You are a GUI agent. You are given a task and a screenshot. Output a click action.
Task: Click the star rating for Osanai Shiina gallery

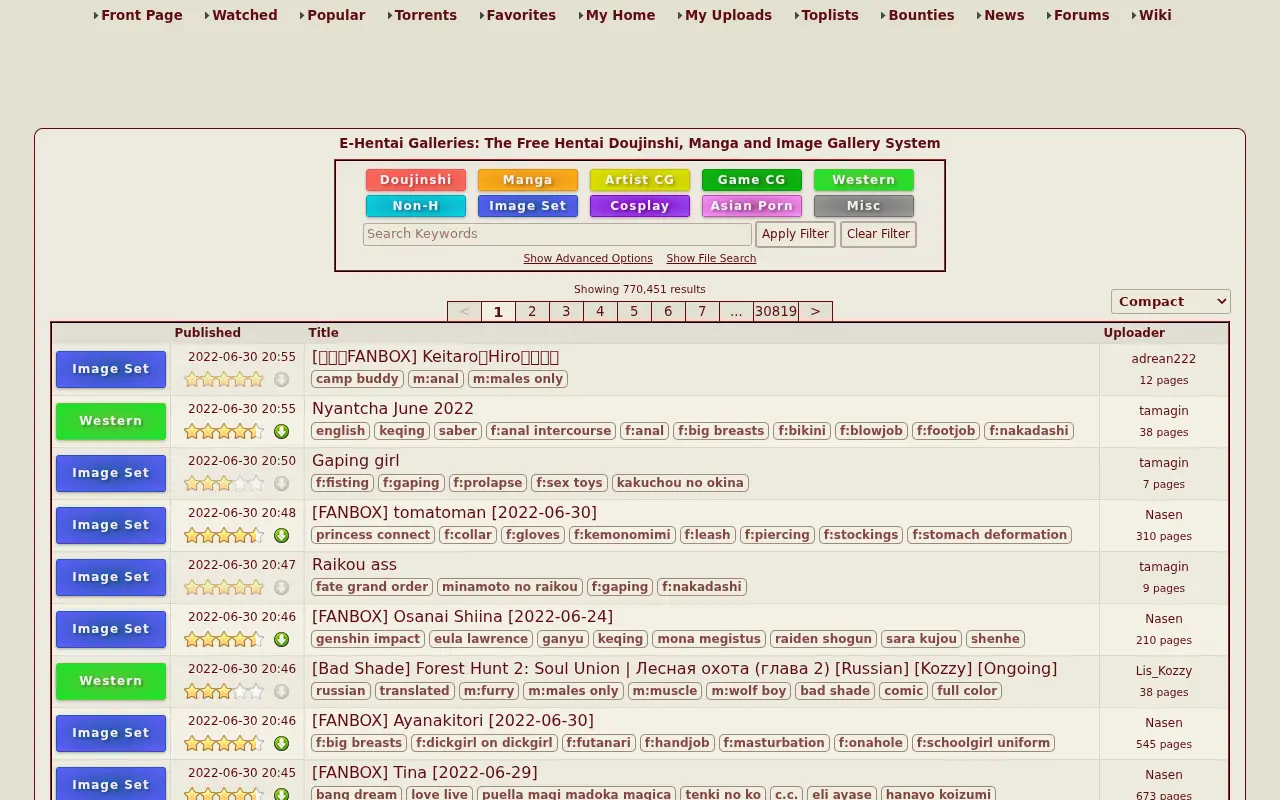tap(224, 639)
